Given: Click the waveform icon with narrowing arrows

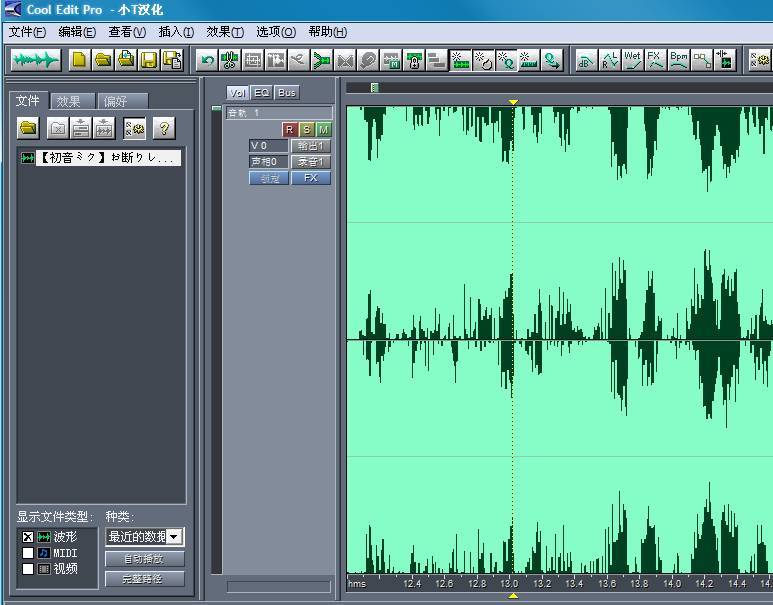Looking at the screenshot, I should (725, 61).
